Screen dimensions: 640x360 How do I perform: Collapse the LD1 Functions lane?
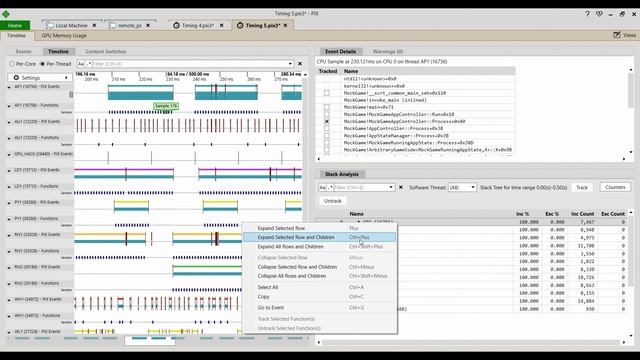click(9, 187)
